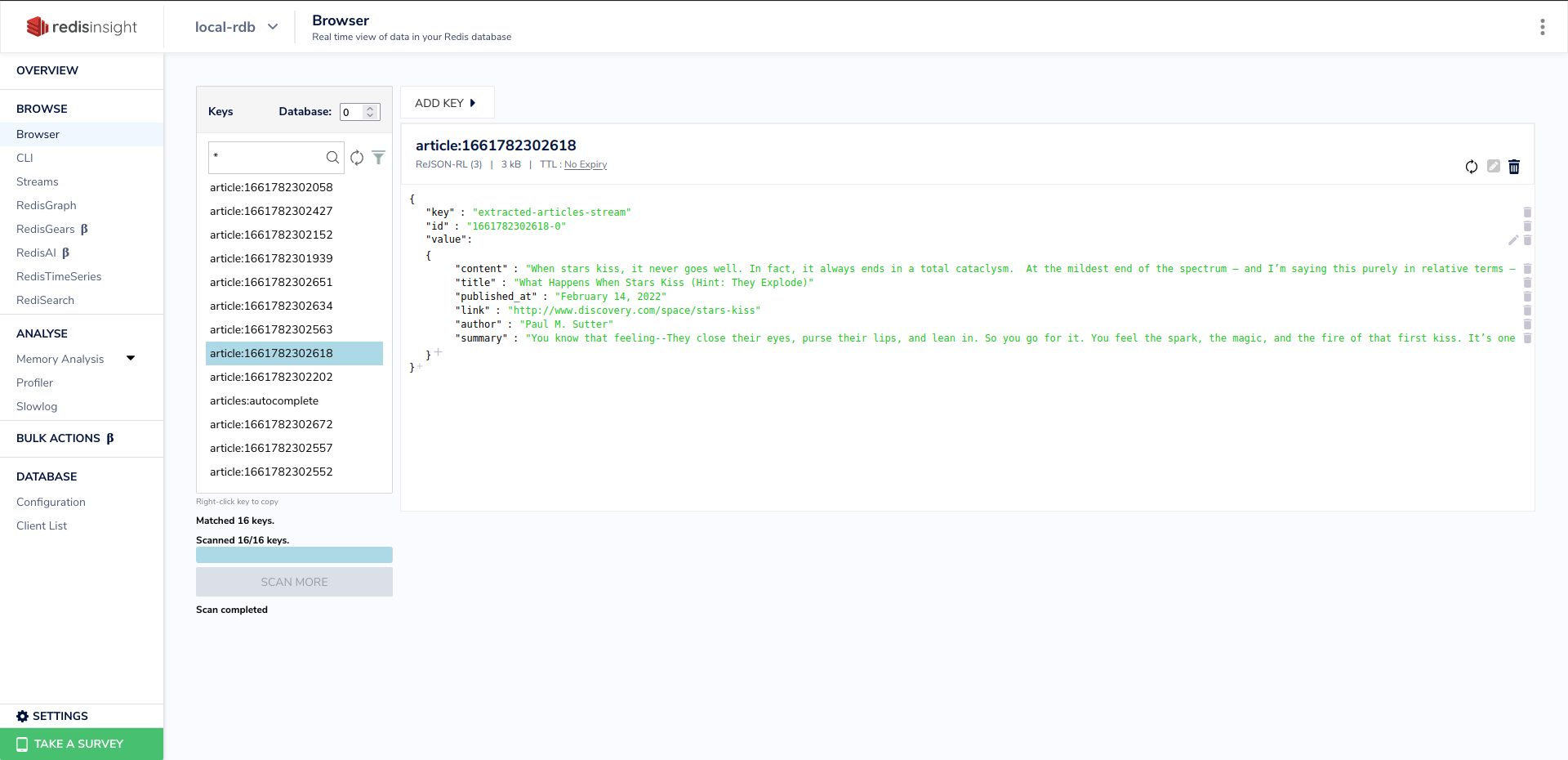Open RedisAI beta tool
Image resolution: width=1568 pixels, height=760 pixels.
click(x=43, y=253)
